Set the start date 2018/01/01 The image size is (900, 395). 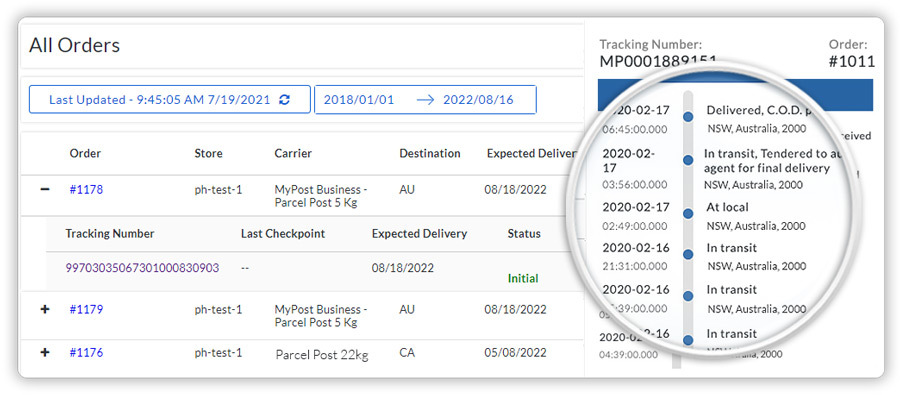359,100
